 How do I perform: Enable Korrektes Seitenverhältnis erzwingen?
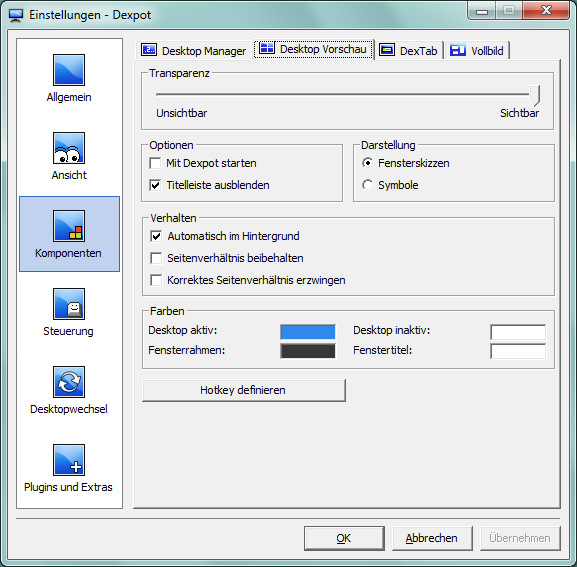point(156,280)
